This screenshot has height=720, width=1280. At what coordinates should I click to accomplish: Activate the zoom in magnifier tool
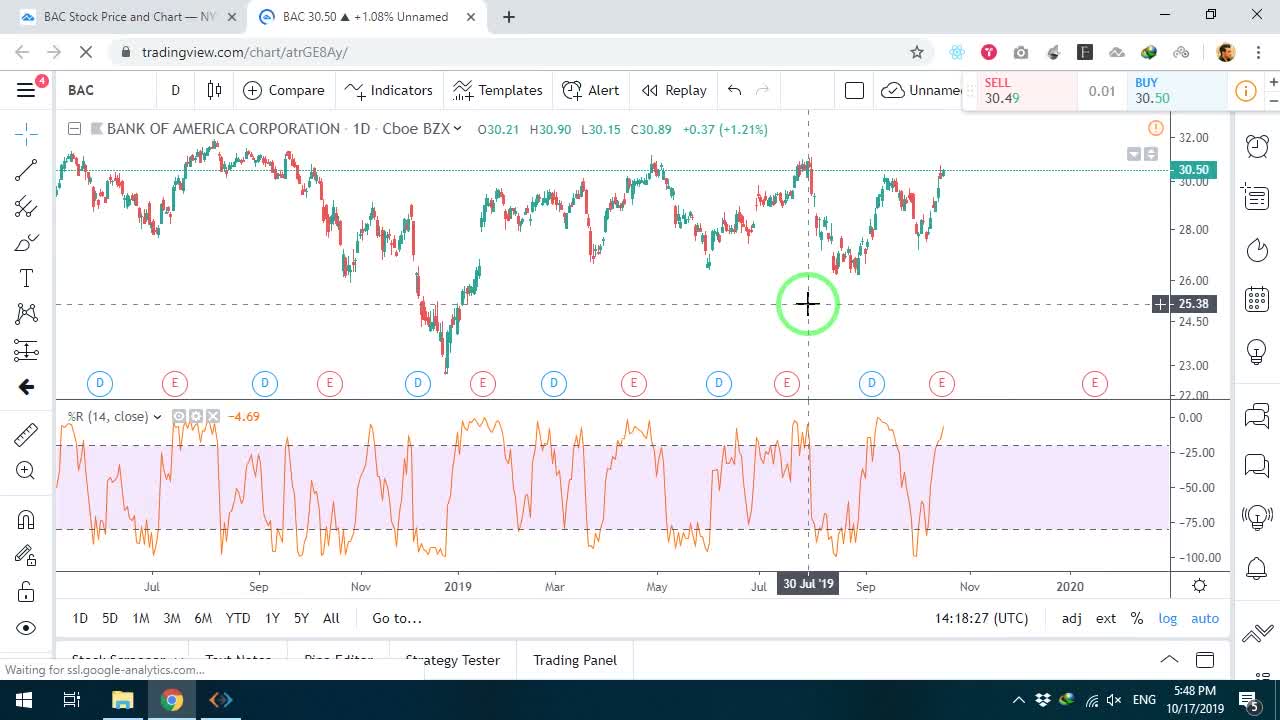click(26, 470)
